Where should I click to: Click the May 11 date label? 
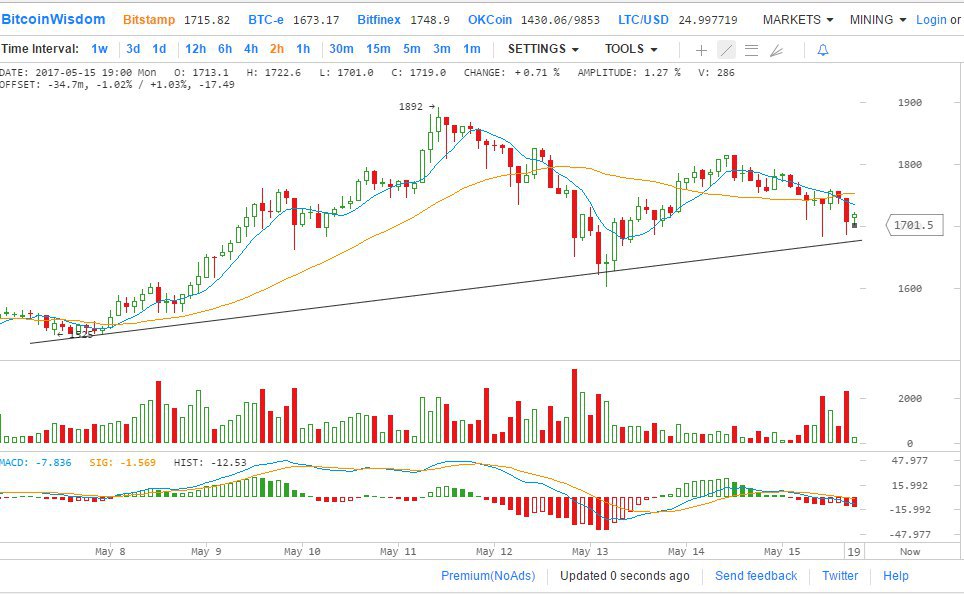[x=398, y=552]
